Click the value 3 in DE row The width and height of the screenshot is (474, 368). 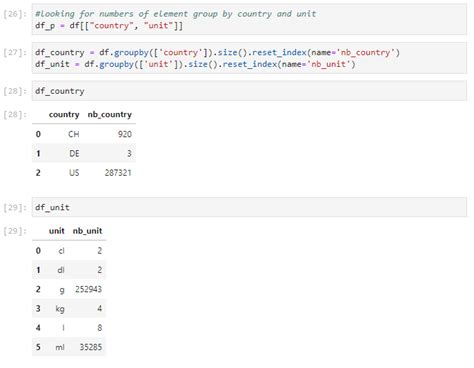[x=129, y=153]
